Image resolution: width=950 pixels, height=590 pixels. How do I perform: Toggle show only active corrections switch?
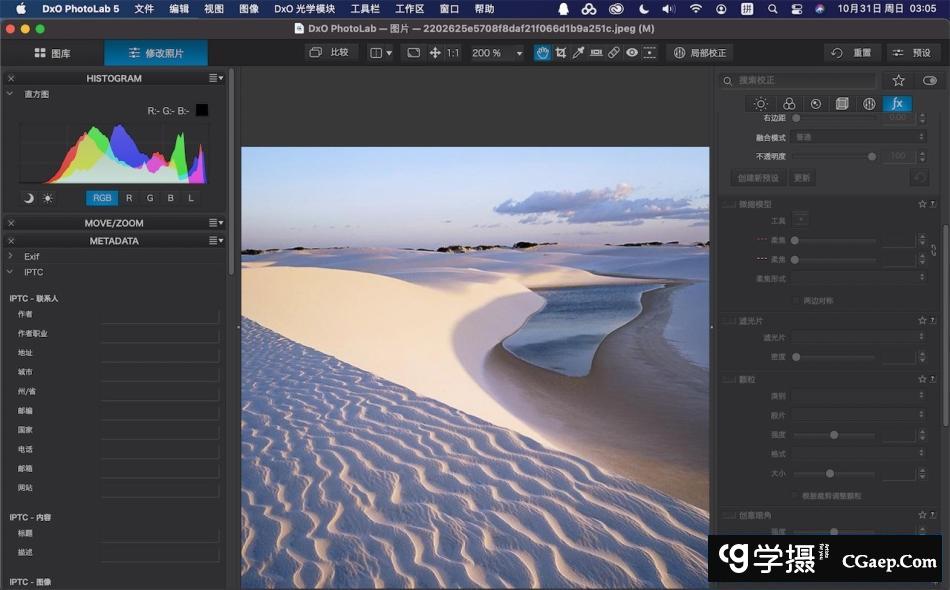point(930,80)
